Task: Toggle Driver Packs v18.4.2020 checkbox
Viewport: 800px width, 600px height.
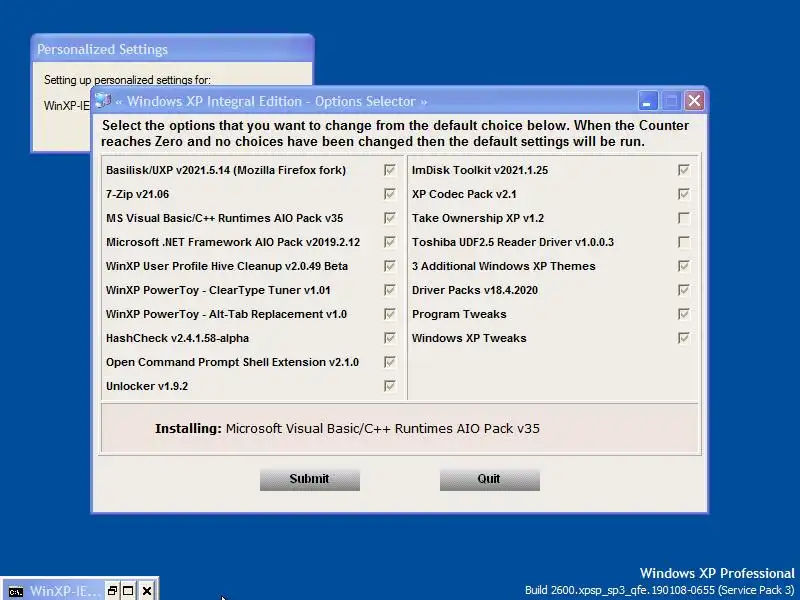Action: (x=684, y=290)
